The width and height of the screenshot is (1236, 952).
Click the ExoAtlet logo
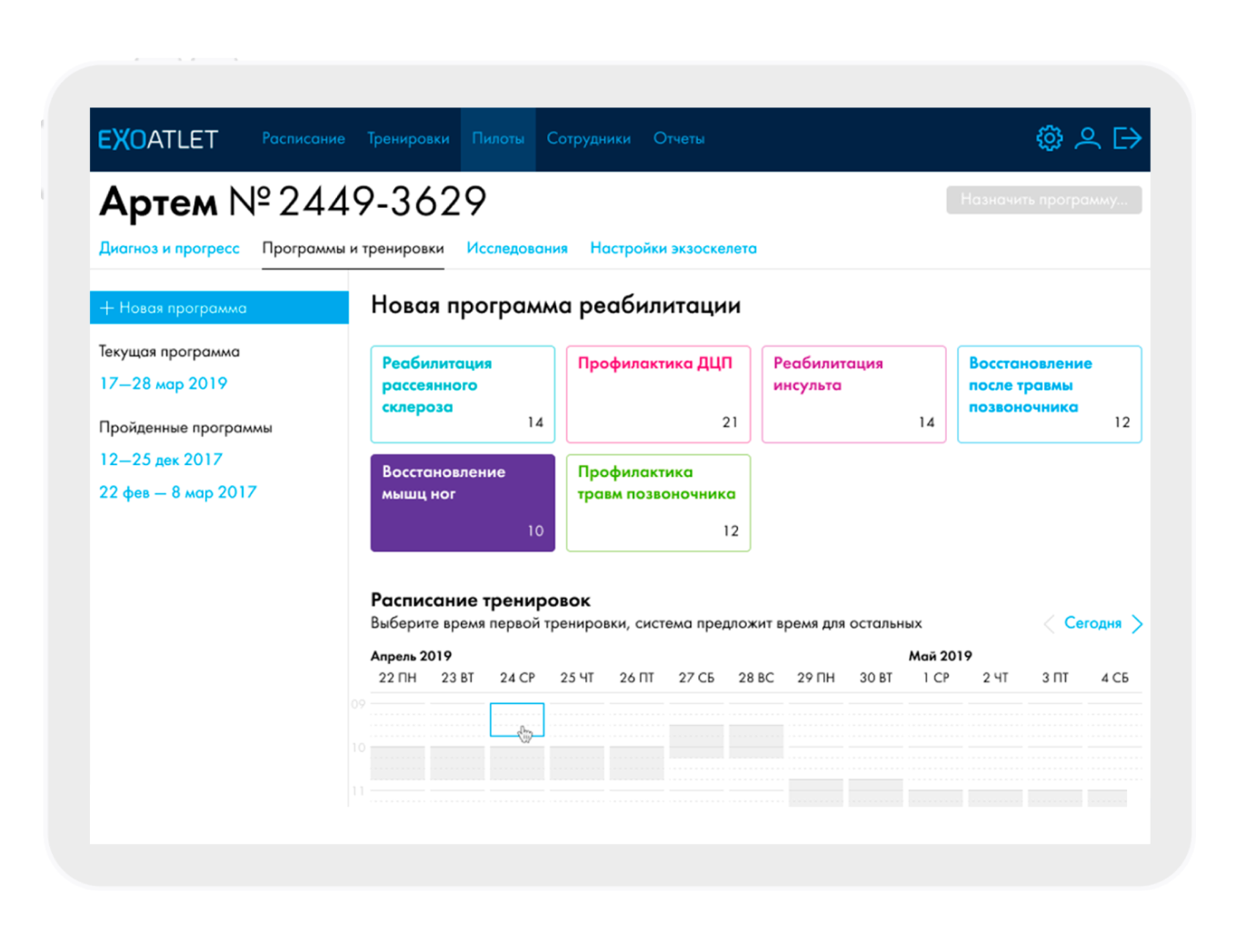coord(158,139)
